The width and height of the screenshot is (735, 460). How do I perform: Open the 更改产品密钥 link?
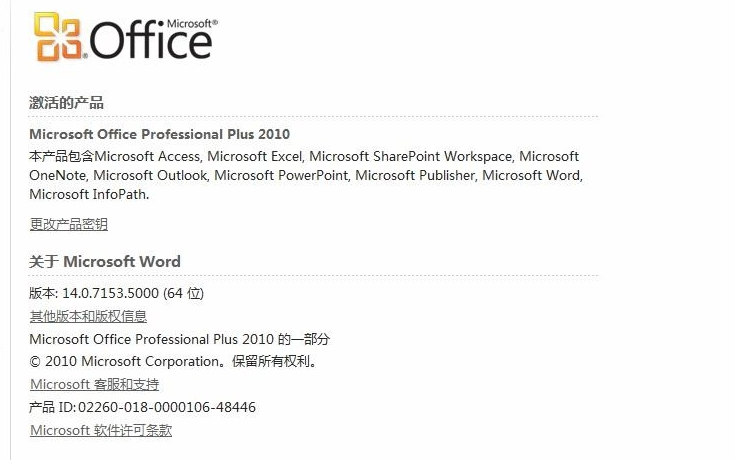point(68,224)
